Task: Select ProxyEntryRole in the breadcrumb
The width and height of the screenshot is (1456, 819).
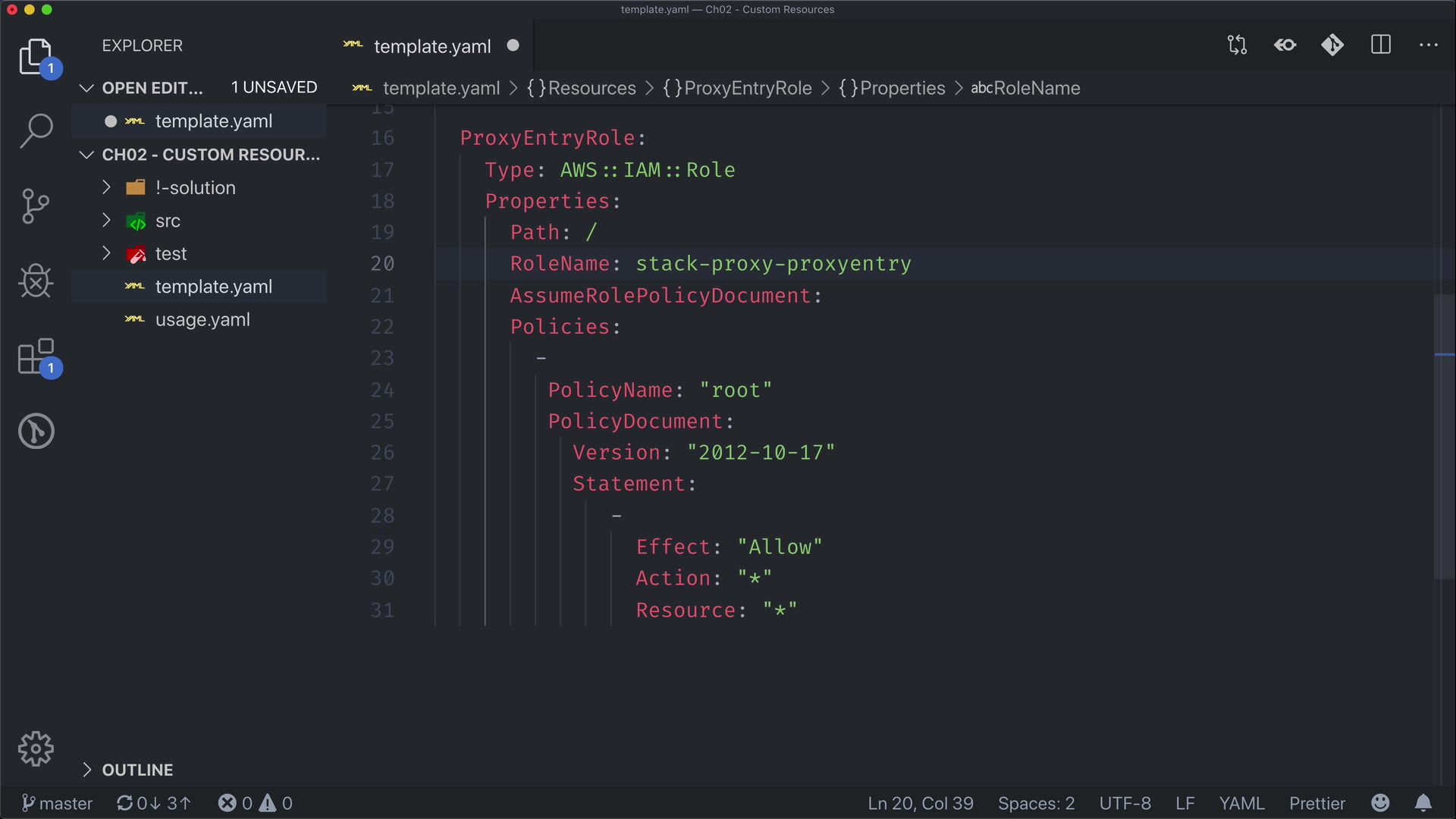Action: 747,88
